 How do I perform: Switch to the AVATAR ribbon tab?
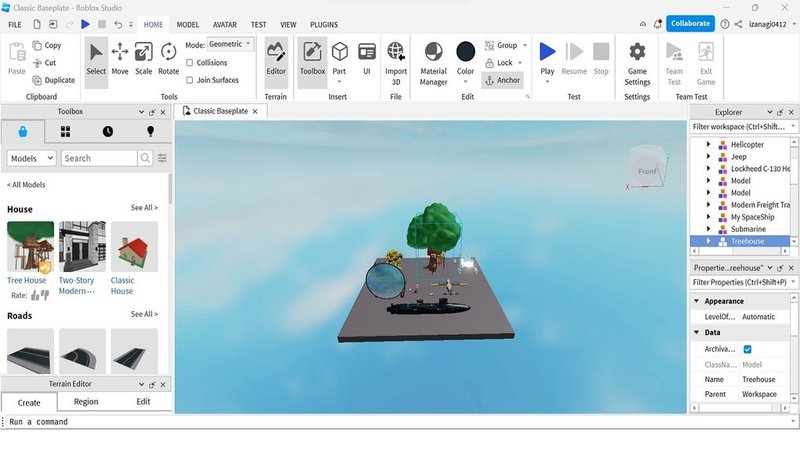(224, 24)
